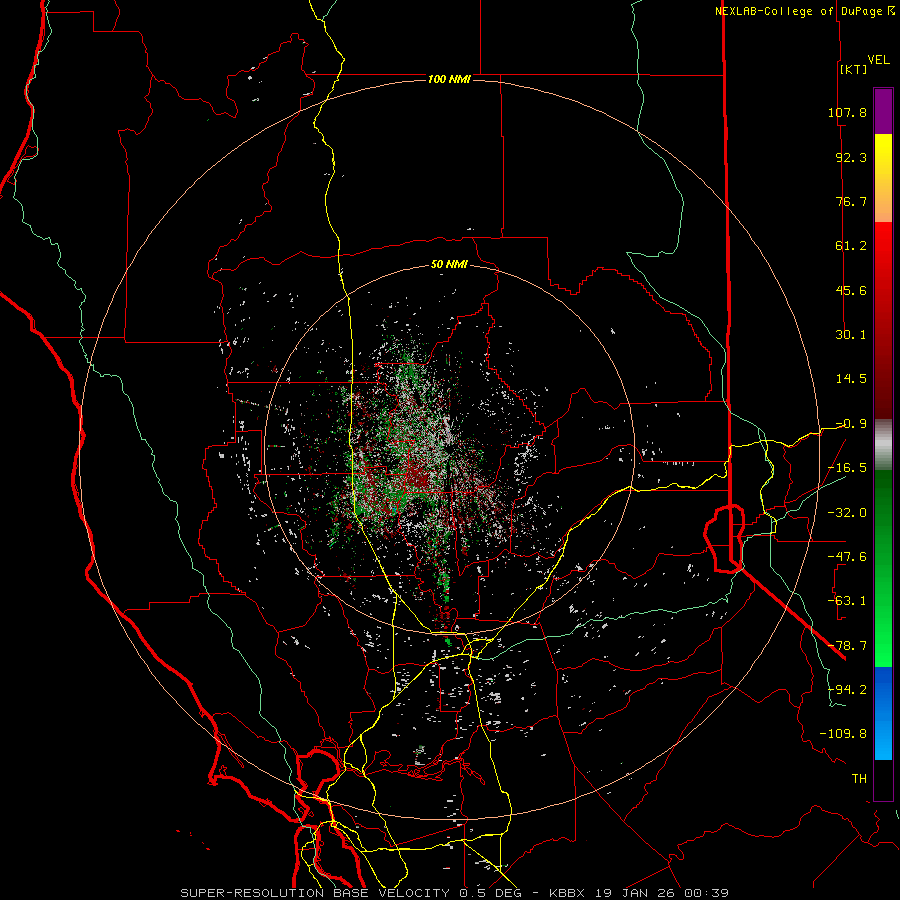Click the gray near-zero segment of color bar
The height and width of the screenshot is (900, 900).
click(883, 445)
